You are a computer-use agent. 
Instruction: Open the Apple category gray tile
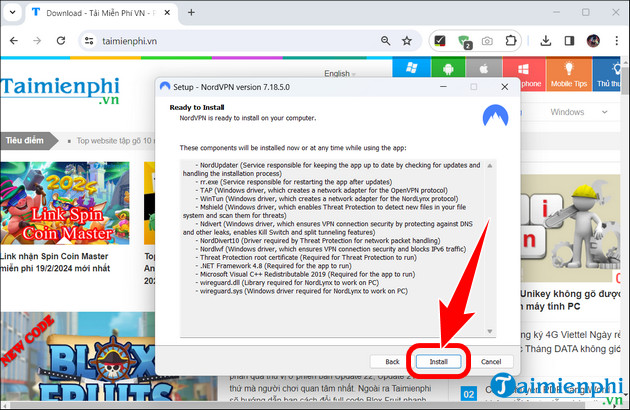point(484,68)
